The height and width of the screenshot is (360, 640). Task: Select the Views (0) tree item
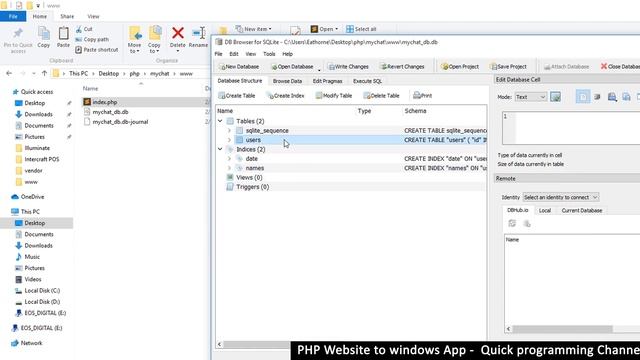pos(249,178)
